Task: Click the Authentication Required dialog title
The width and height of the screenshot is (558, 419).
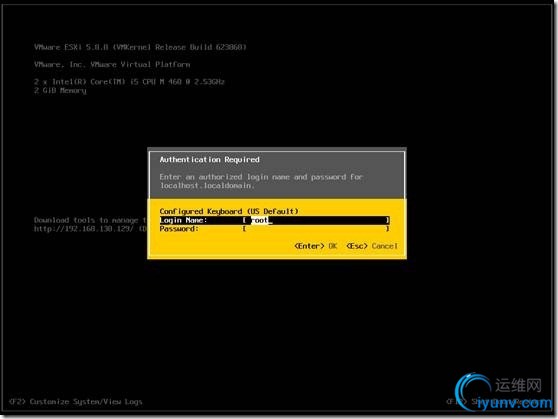Action: (x=209, y=160)
